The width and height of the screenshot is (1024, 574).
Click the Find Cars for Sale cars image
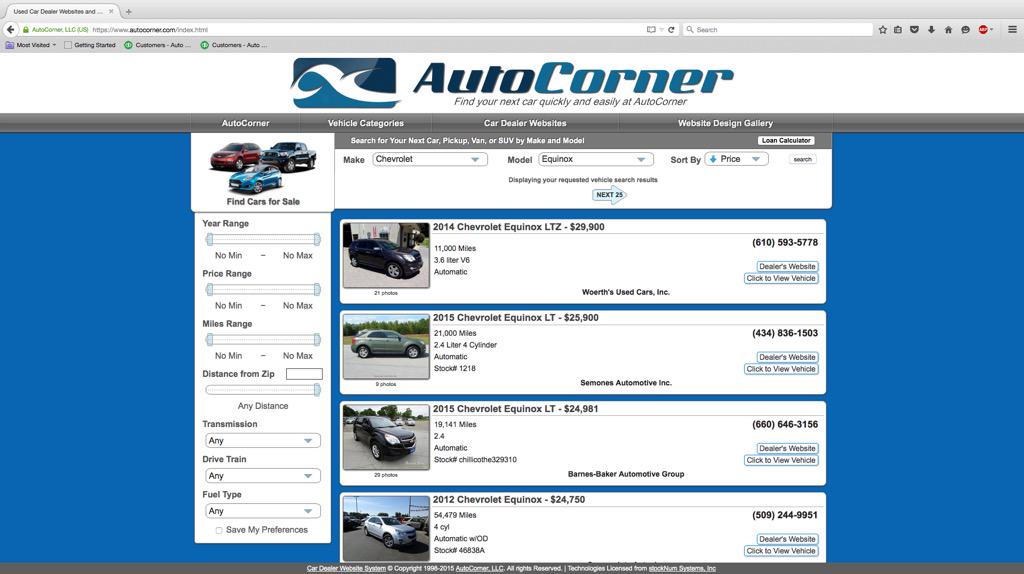263,167
